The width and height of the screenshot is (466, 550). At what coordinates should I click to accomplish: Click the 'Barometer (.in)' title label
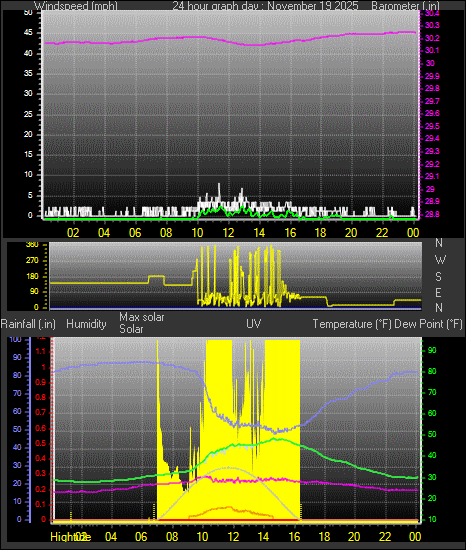pyautogui.click(x=405, y=6)
